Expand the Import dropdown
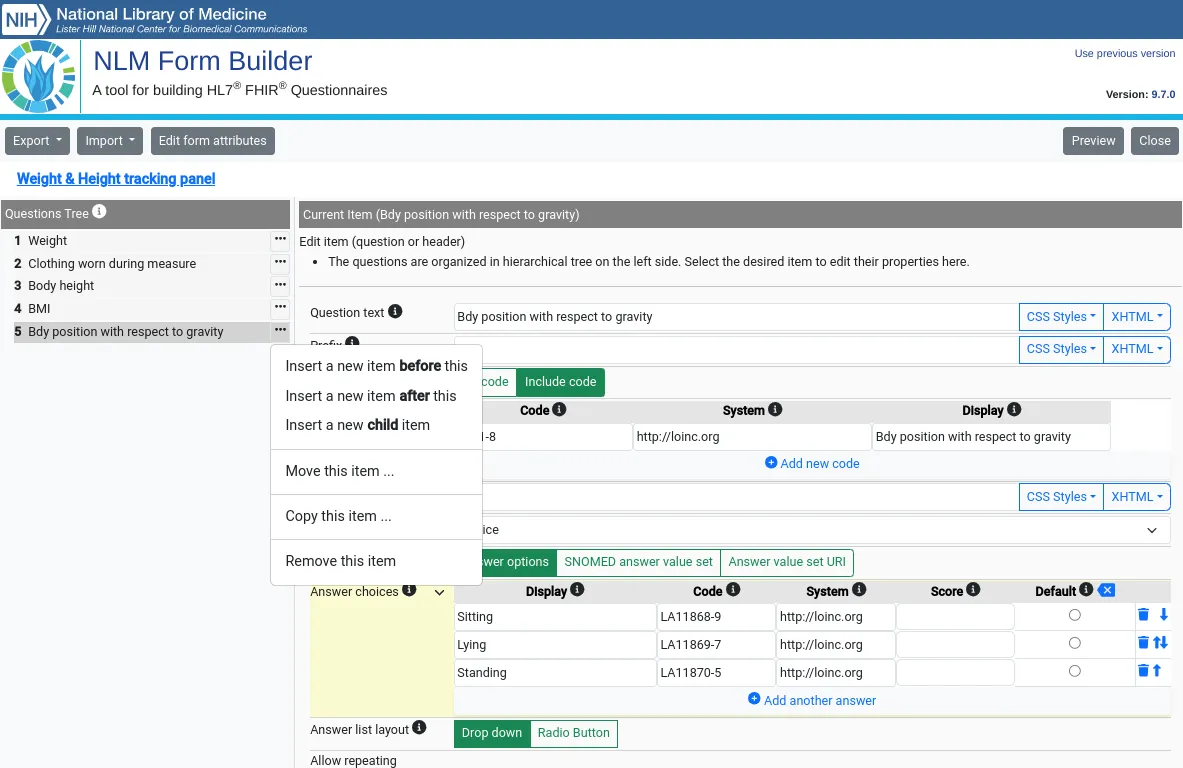The height and width of the screenshot is (768, 1183). [110, 141]
